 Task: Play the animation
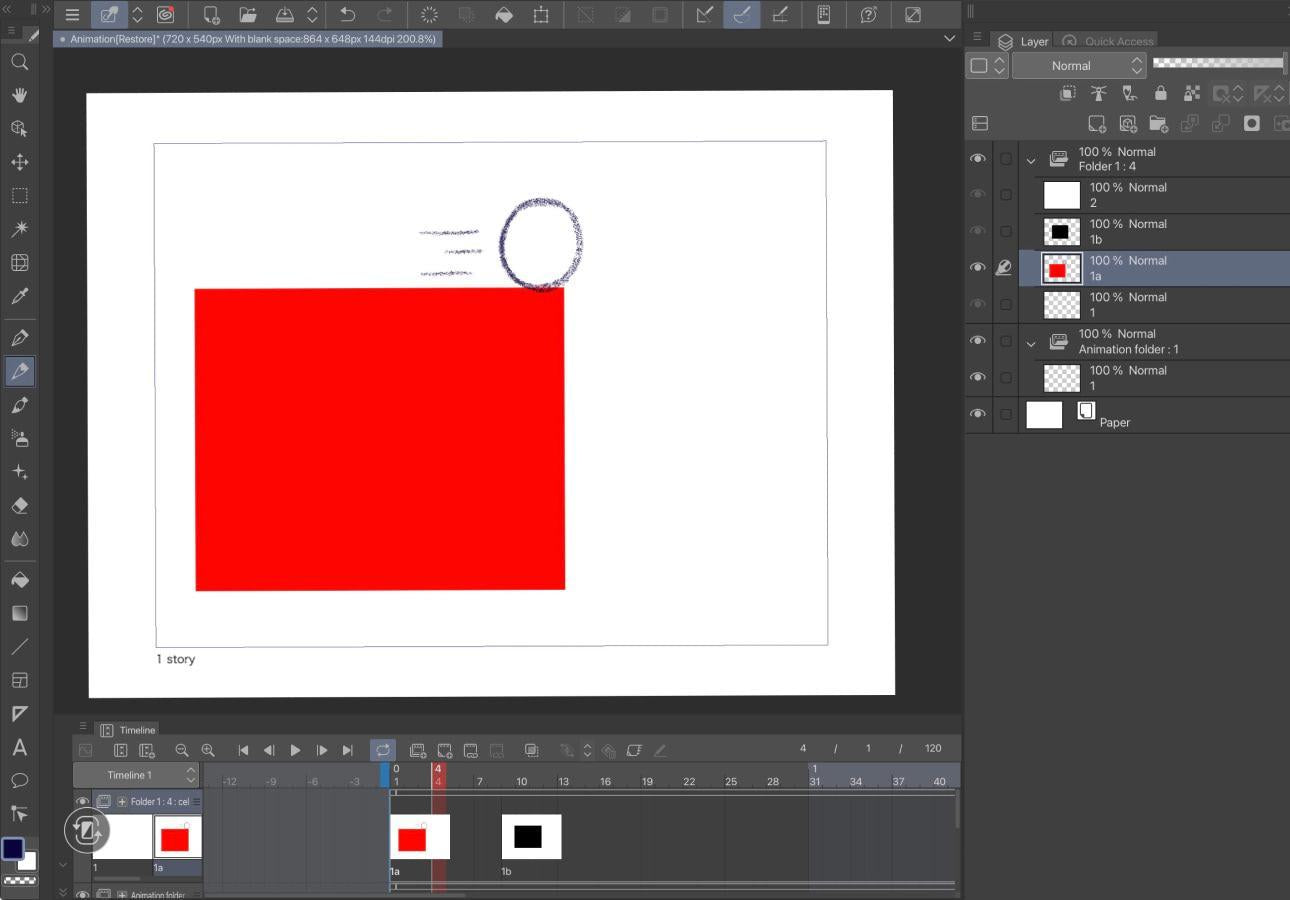click(x=295, y=750)
